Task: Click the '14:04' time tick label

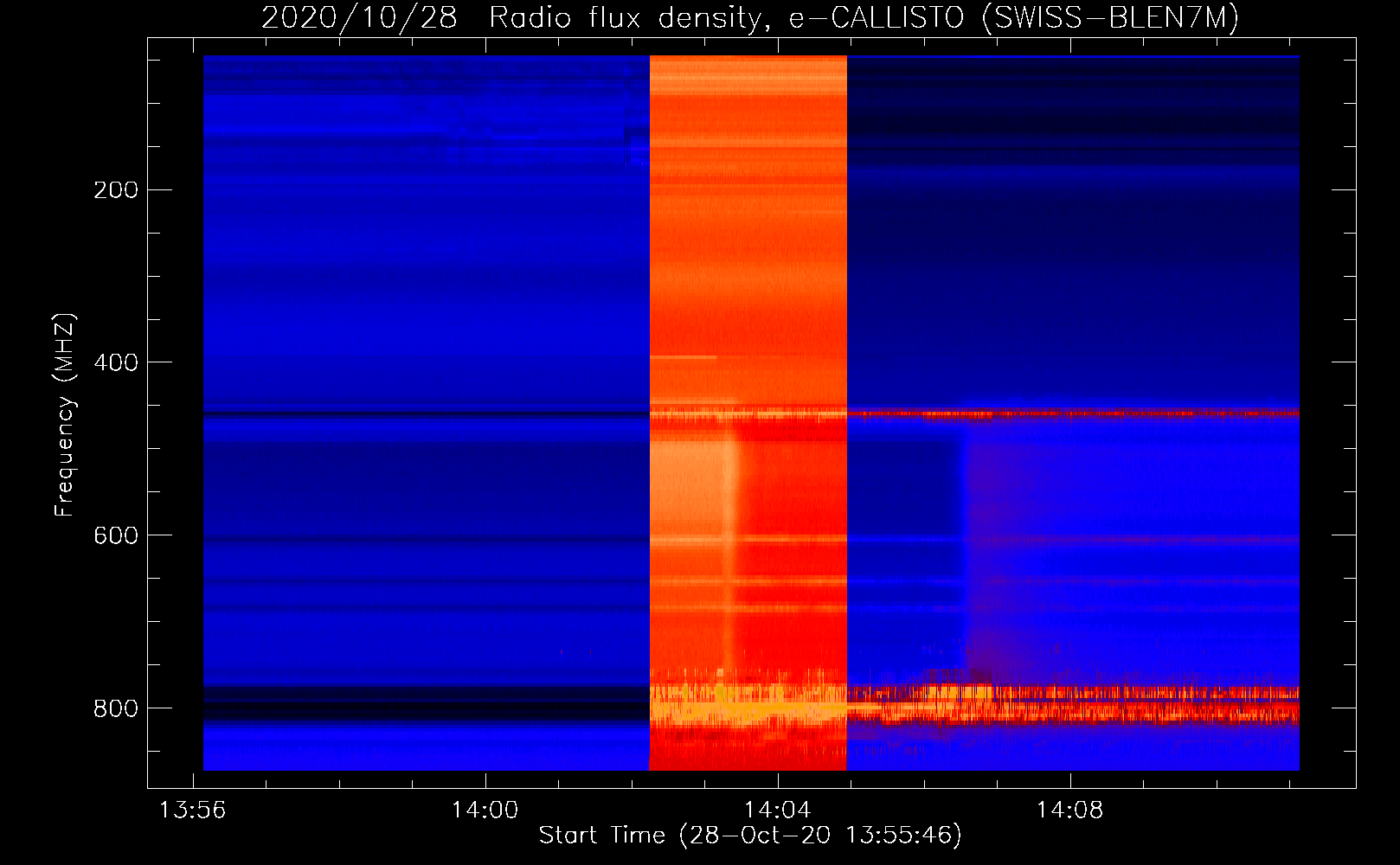Action: point(777,811)
